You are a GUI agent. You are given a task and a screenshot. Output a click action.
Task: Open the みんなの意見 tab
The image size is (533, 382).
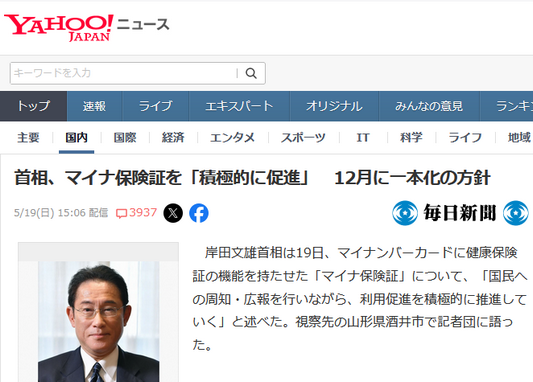click(429, 106)
